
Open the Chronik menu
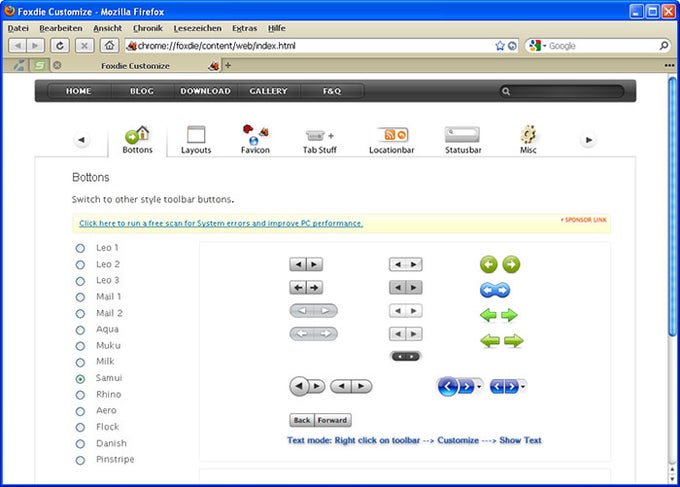pos(148,28)
